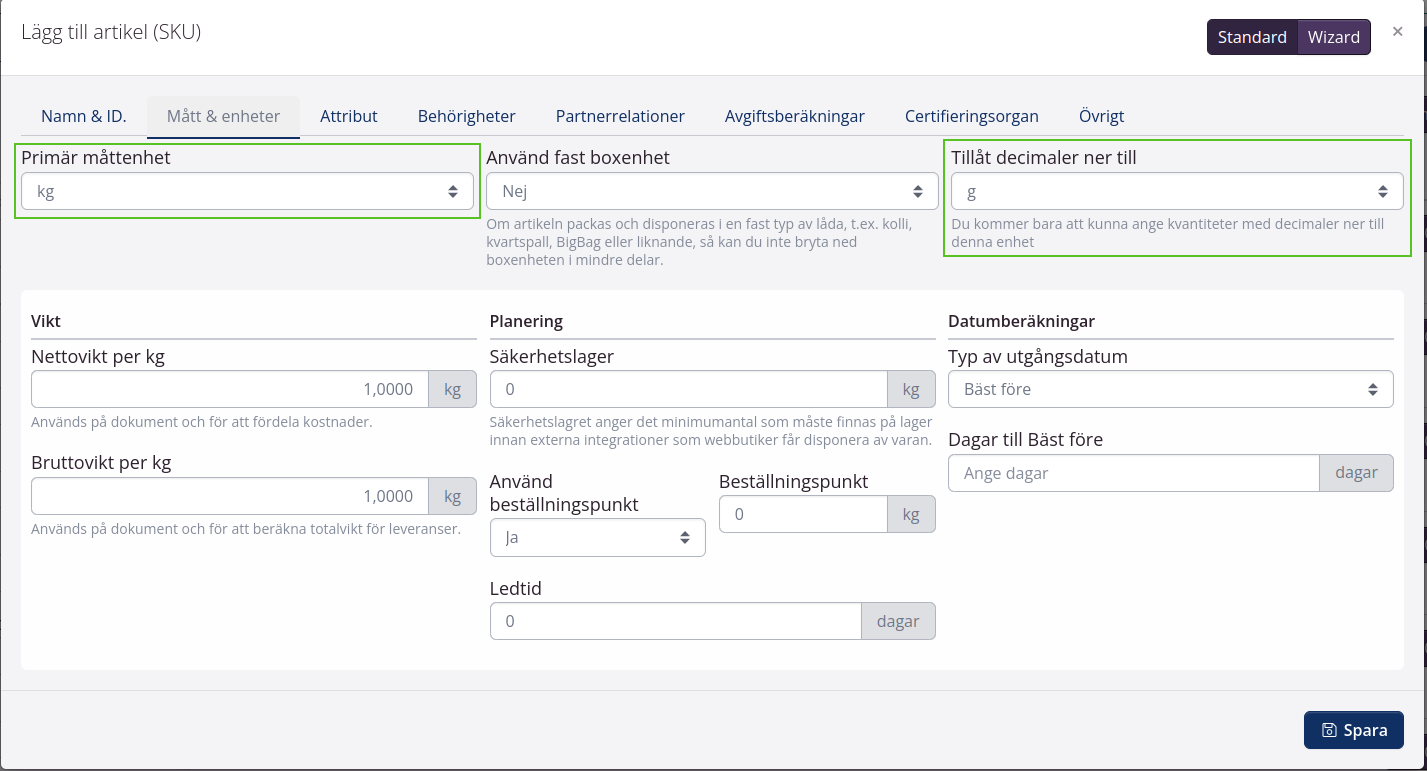Open the Namn & ID. tab
The width and height of the screenshot is (1427, 771).
tap(84, 116)
